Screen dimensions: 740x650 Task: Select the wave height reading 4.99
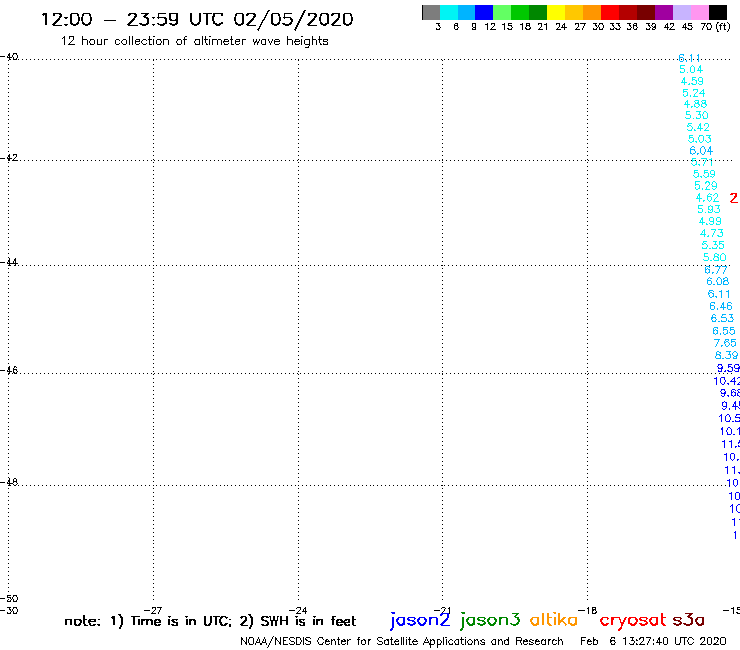710,221
